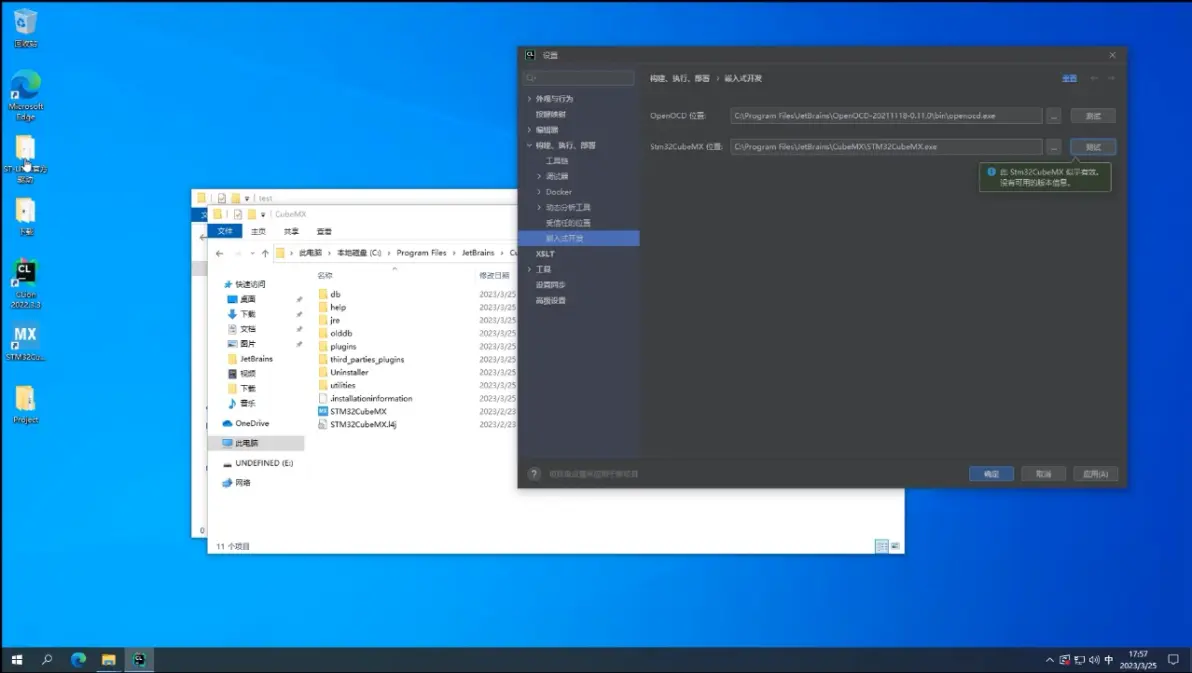Open the Recycle Bin desktop icon

tap(25, 27)
